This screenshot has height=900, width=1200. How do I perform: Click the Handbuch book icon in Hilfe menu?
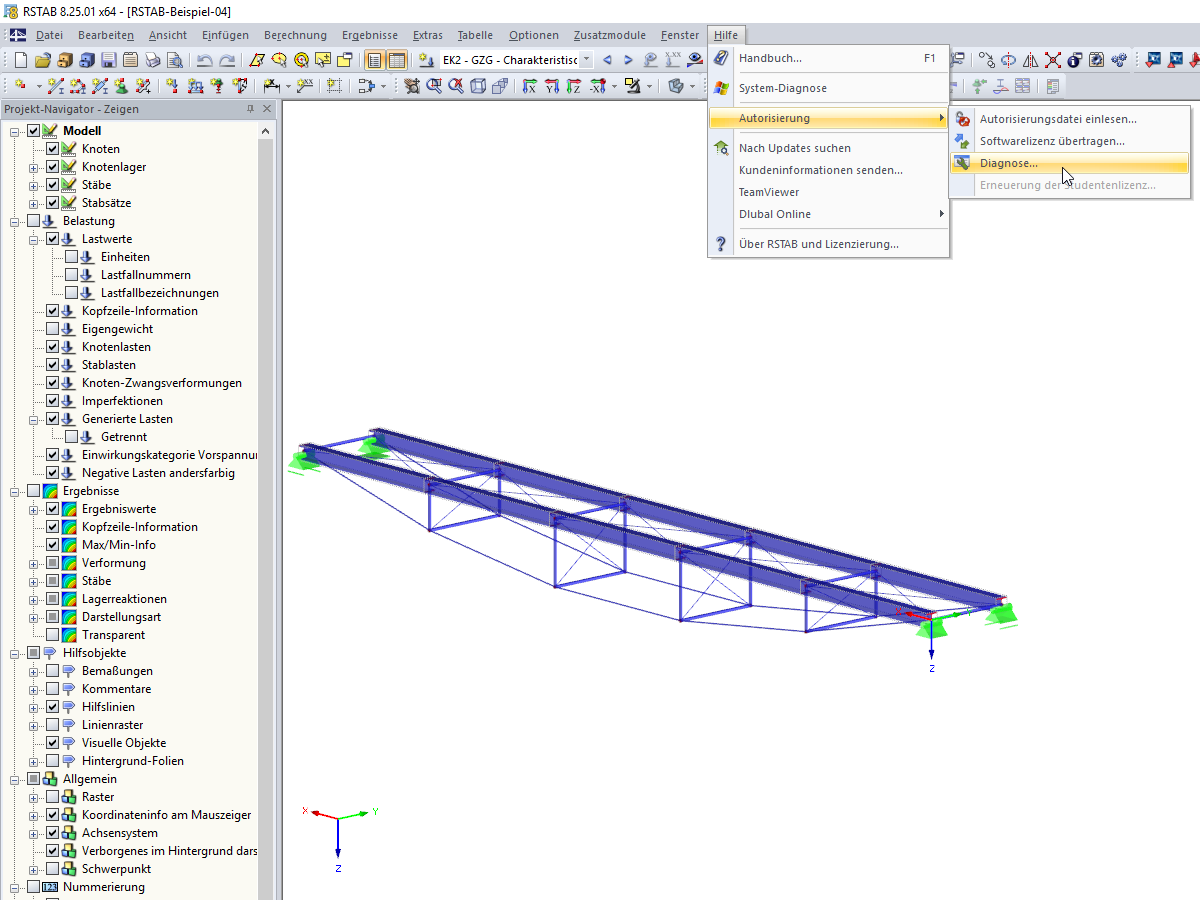point(721,58)
